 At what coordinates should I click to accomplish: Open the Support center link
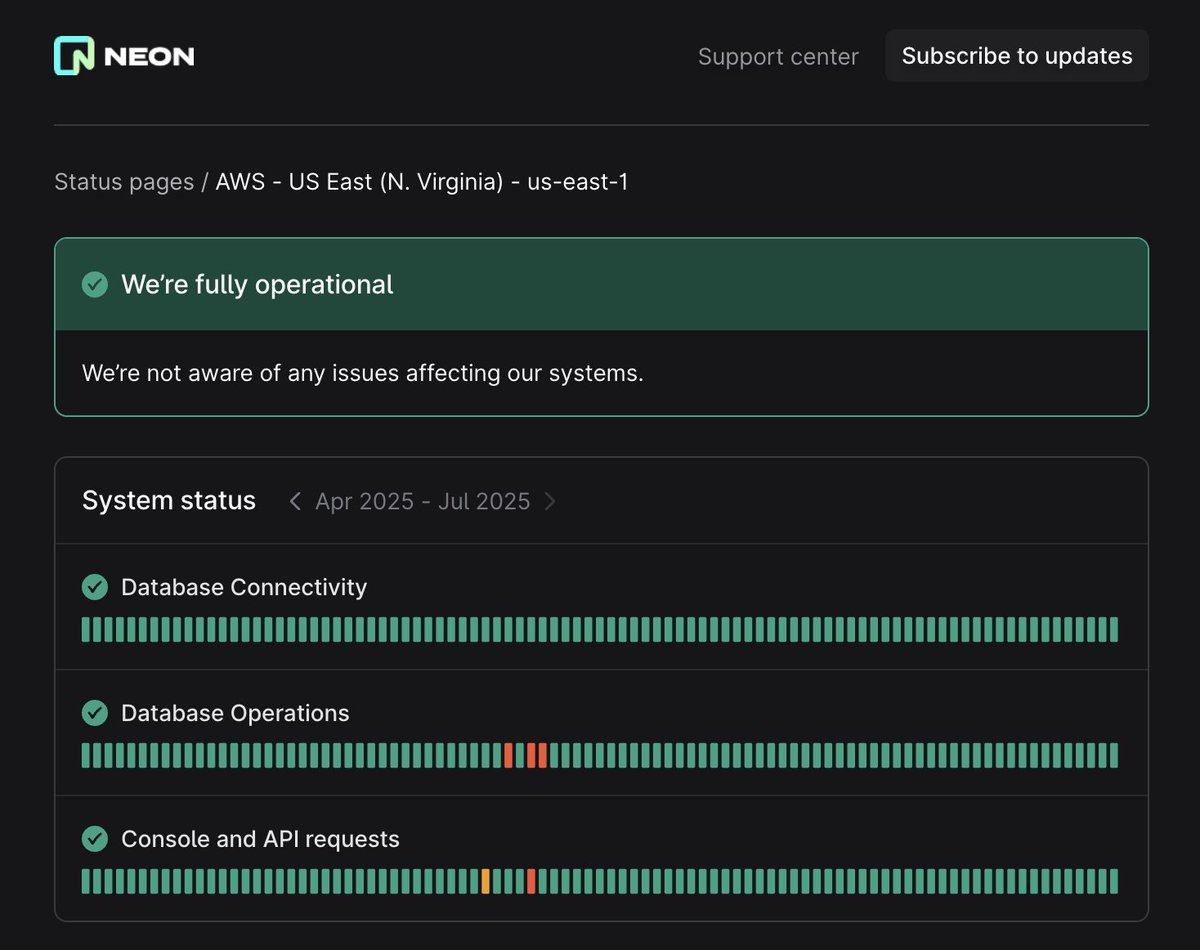click(x=778, y=57)
